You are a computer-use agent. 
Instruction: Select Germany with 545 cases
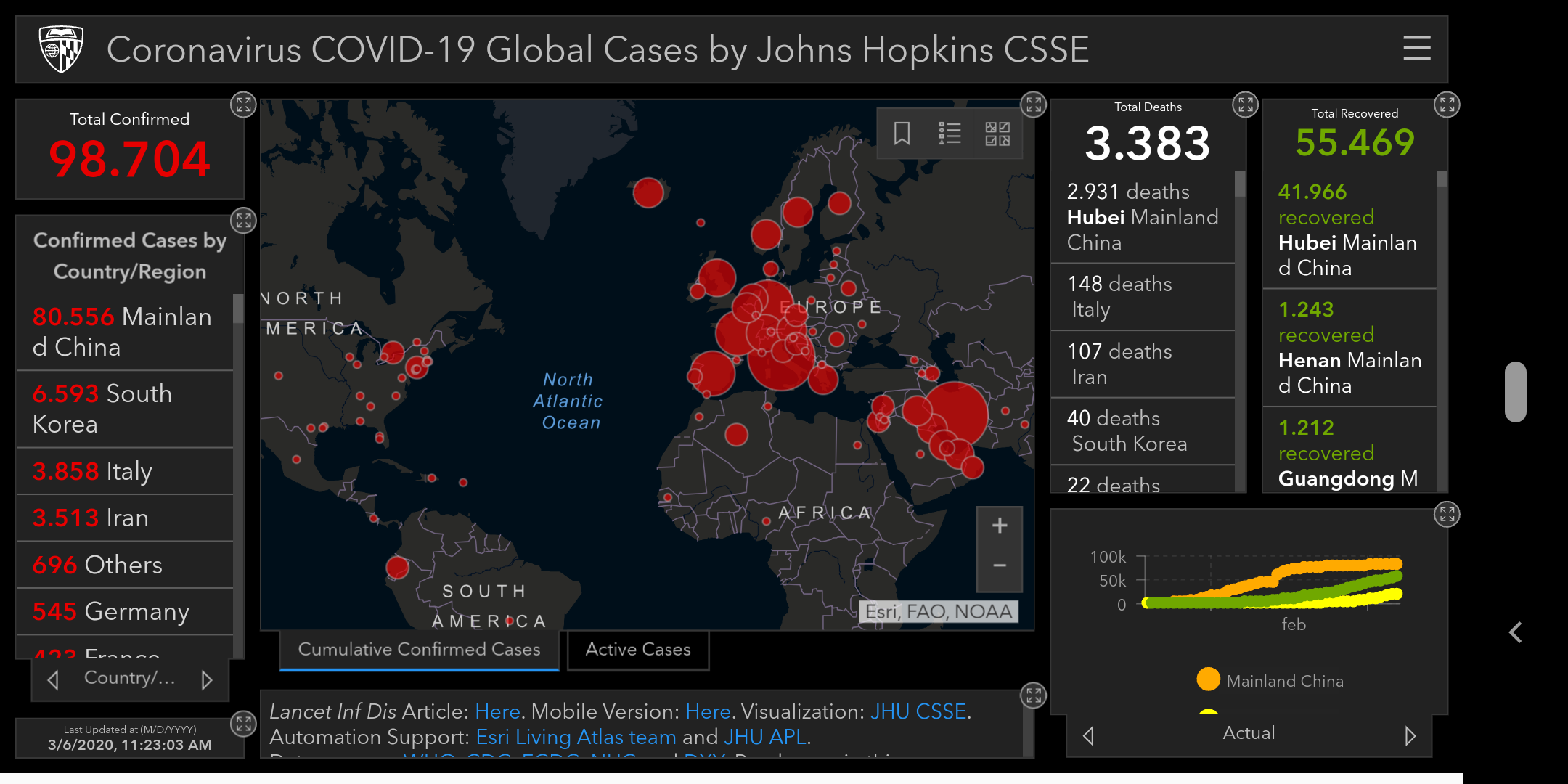[x=125, y=611]
